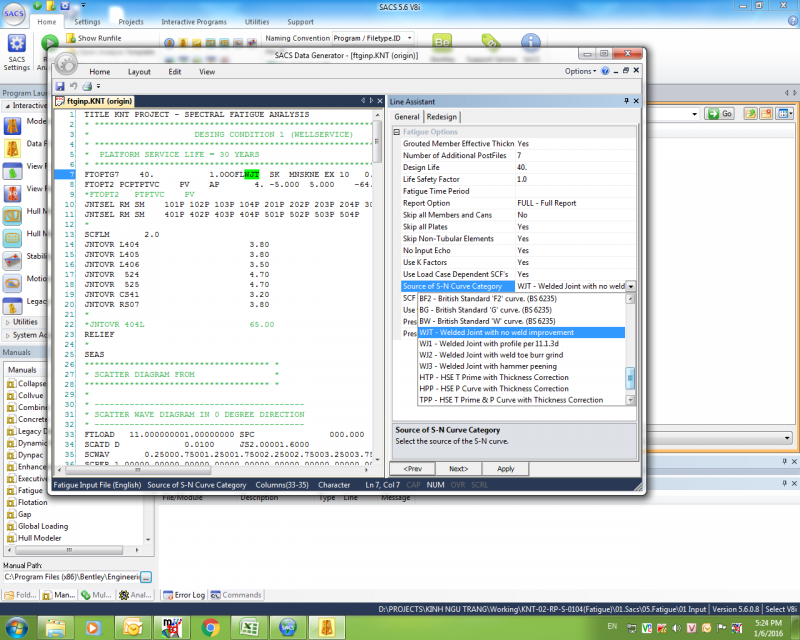Close the ftginp.KNT editor tab
800x640 pixels.
coord(380,101)
